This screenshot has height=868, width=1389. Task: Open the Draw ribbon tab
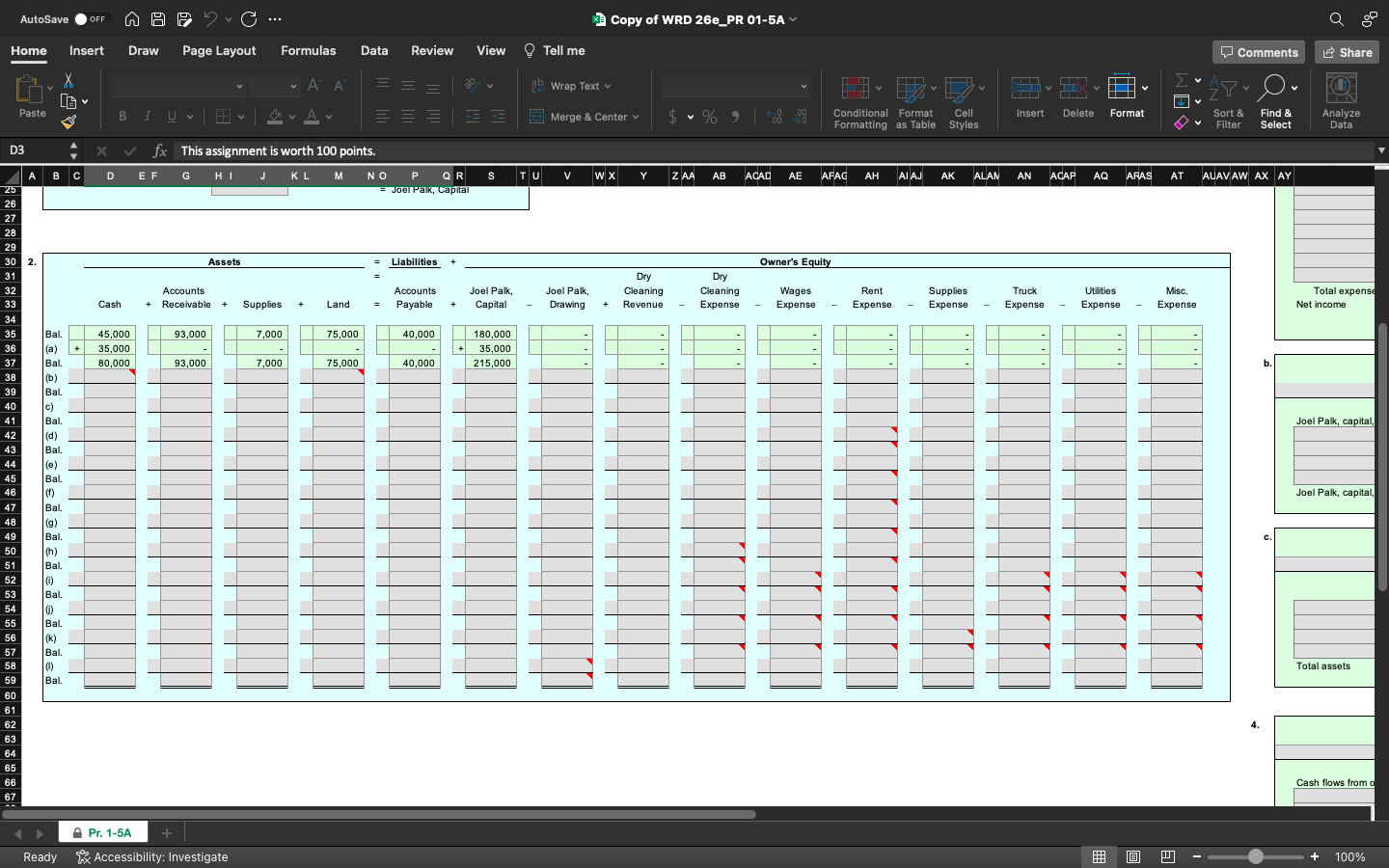tap(144, 51)
